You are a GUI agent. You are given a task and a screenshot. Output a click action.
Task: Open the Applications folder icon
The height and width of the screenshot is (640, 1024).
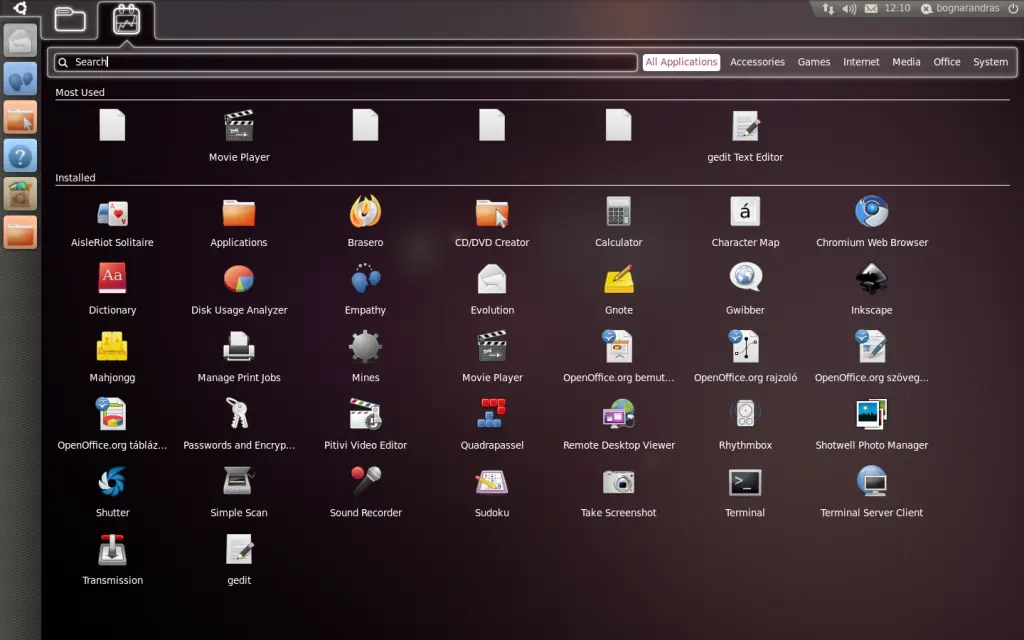pyautogui.click(x=238, y=223)
